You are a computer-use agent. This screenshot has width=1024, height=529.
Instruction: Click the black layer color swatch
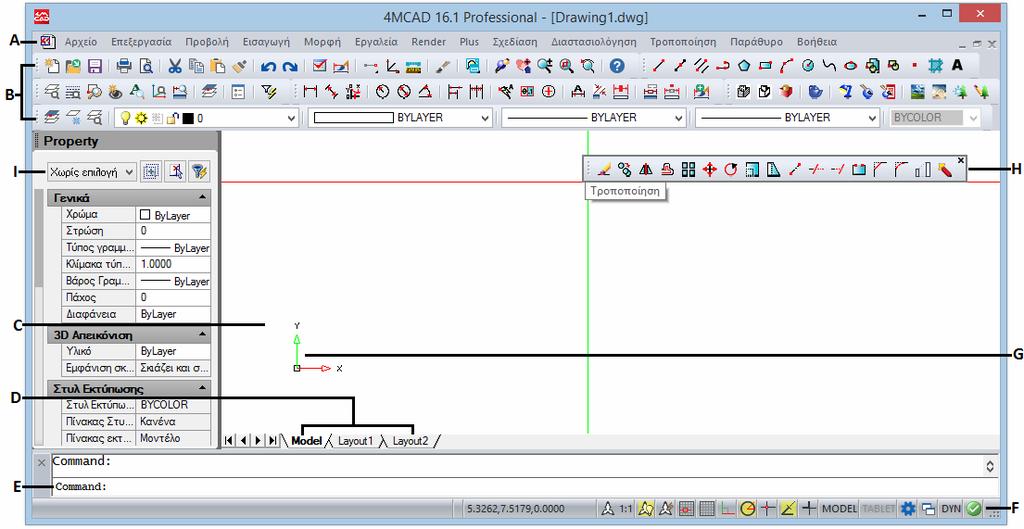pos(188,119)
